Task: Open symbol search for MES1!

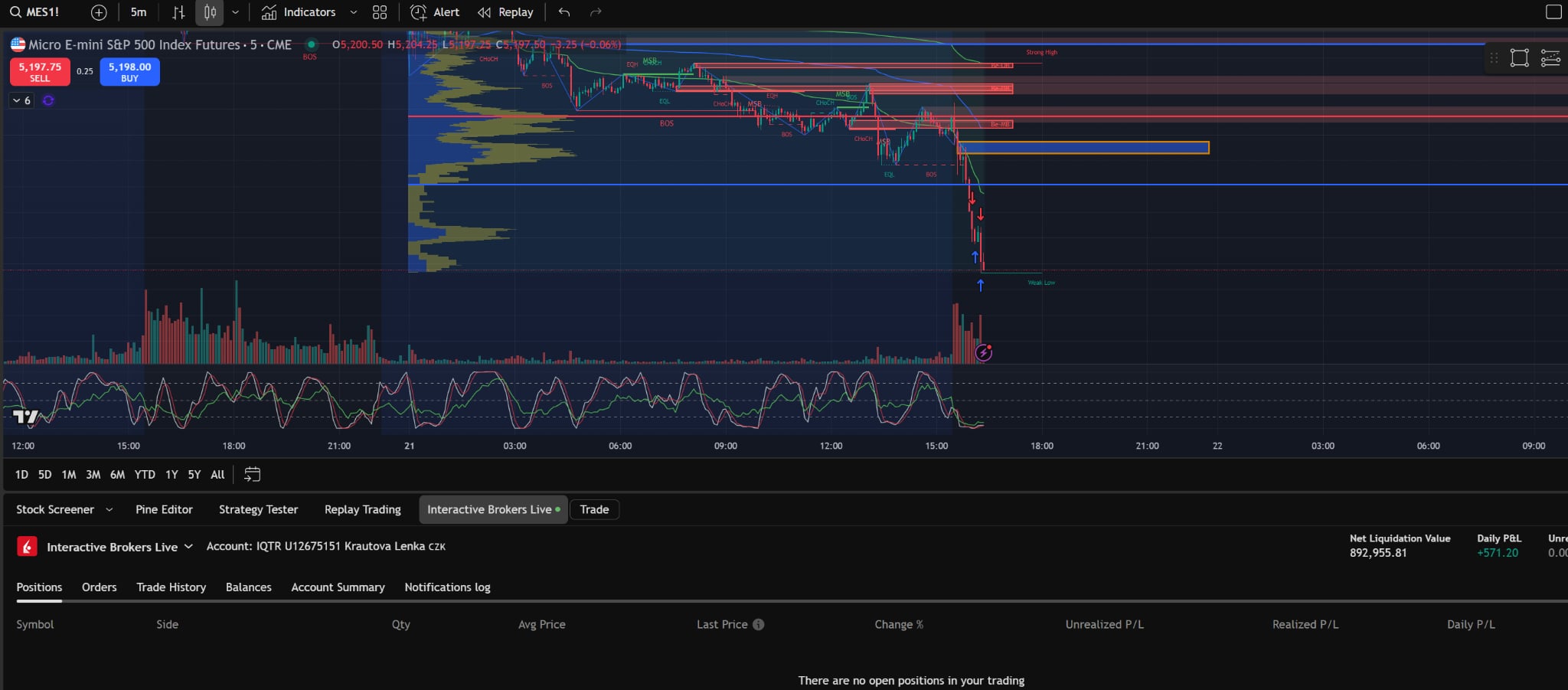Action: (34, 12)
